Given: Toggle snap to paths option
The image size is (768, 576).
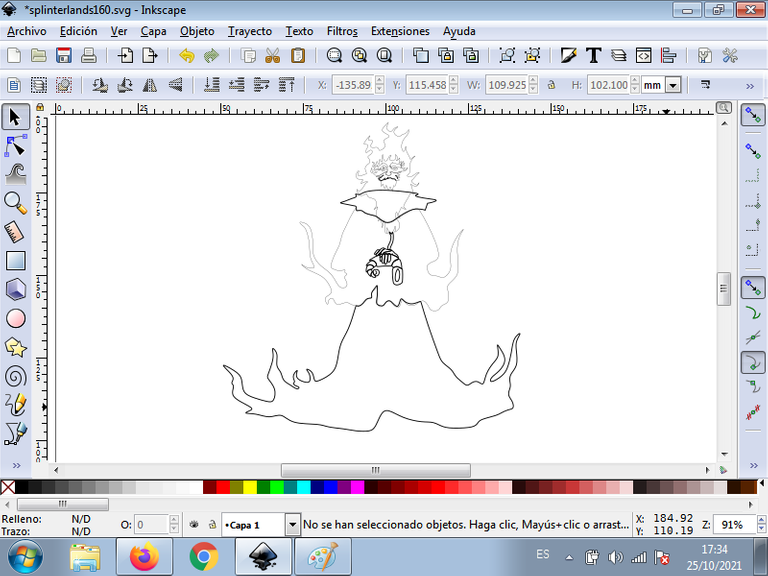Looking at the screenshot, I should 753,312.
